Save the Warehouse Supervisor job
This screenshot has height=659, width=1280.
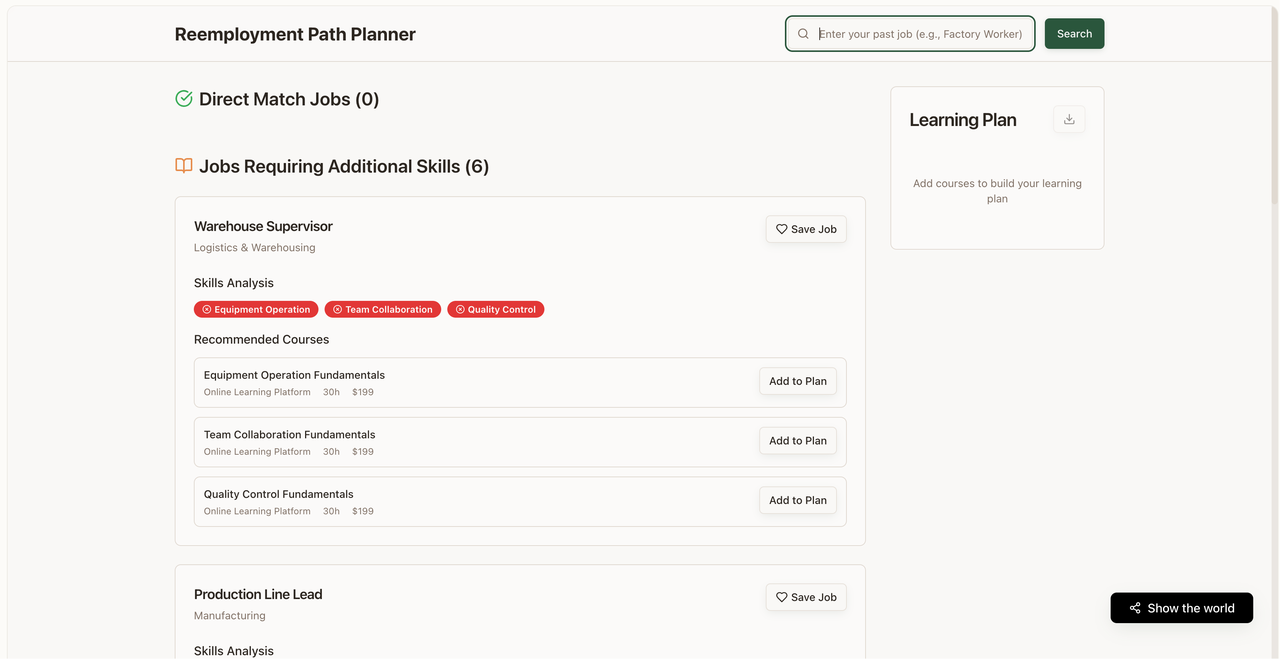(806, 229)
